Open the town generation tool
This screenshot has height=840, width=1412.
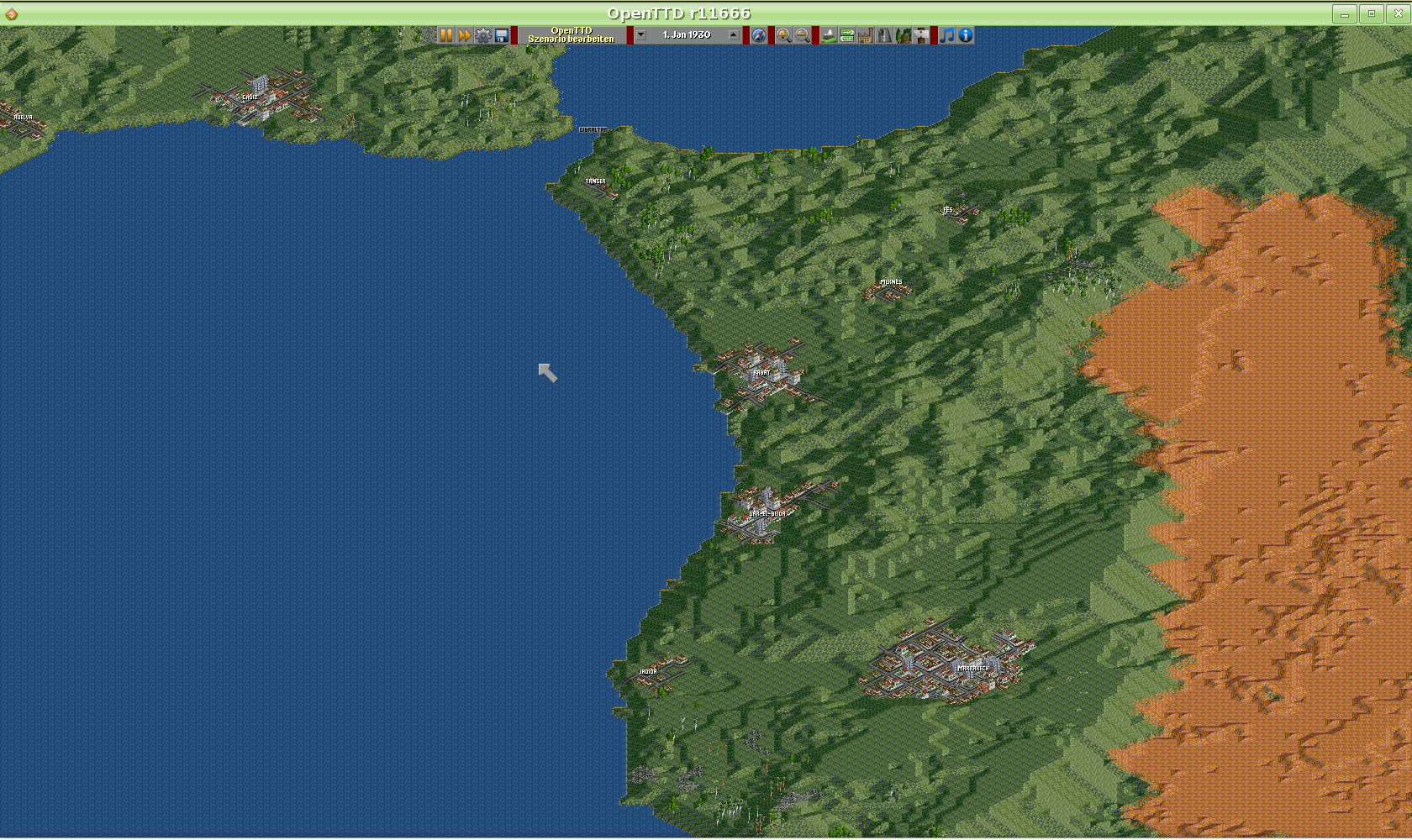847,35
